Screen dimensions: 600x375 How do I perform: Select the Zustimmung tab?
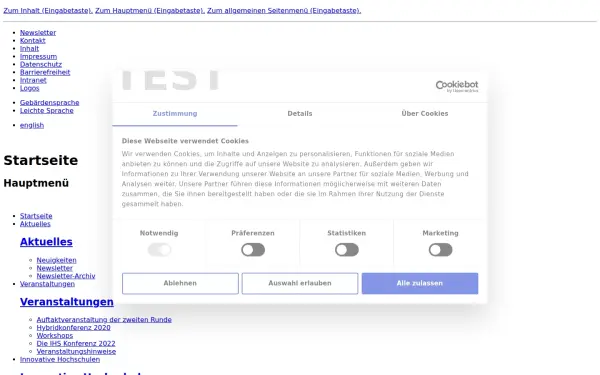(x=175, y=114)
